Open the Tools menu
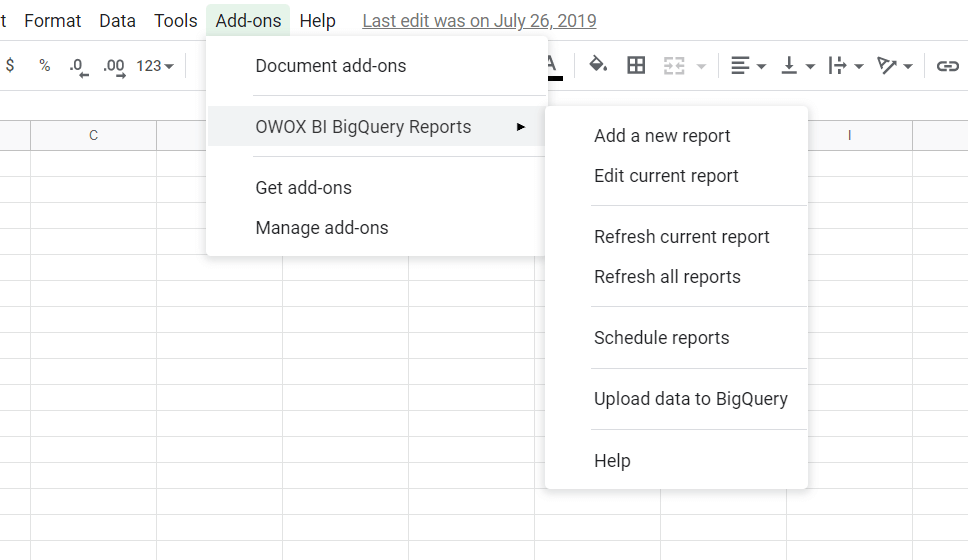 (x=175, y=20)
